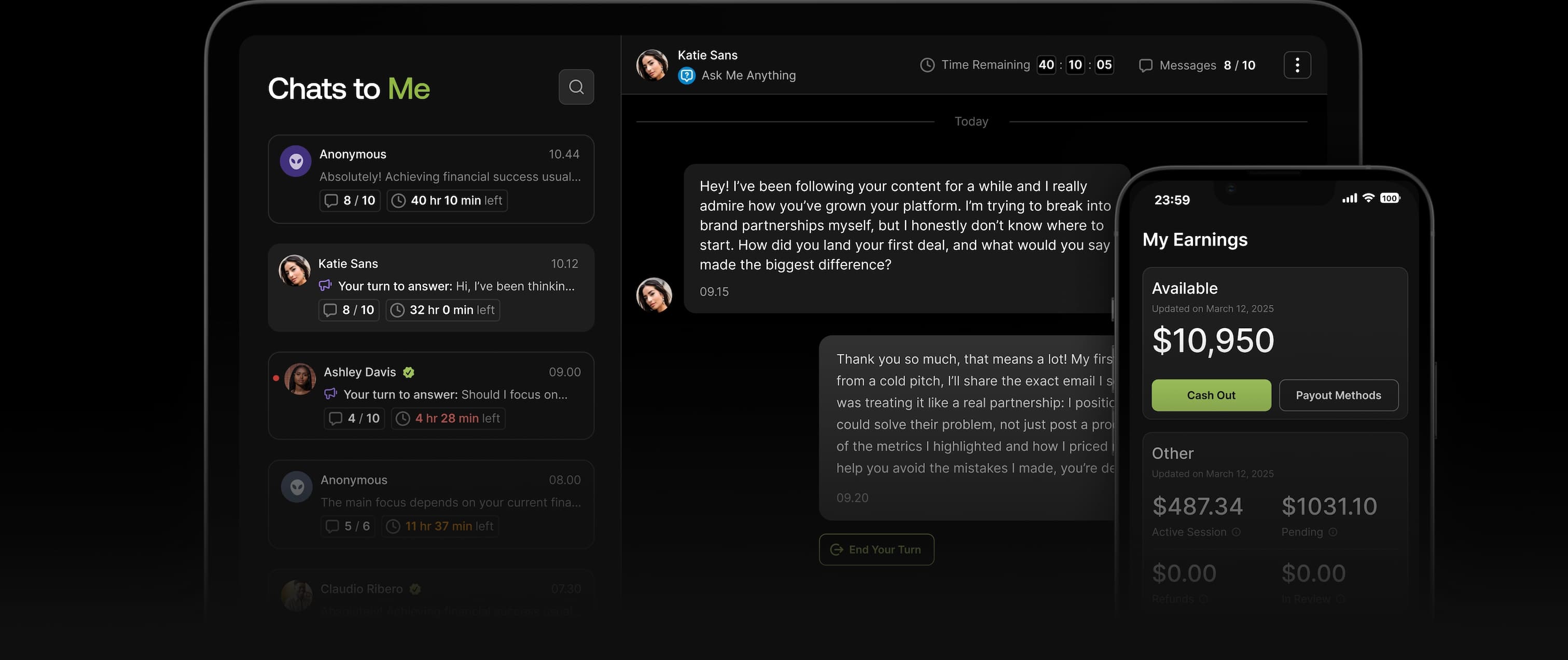The height and width of the screenshot is (660, 1568).
Task: Click the 40 hours countdown box
Action: pyautogui.click(x=1046, y=64)
